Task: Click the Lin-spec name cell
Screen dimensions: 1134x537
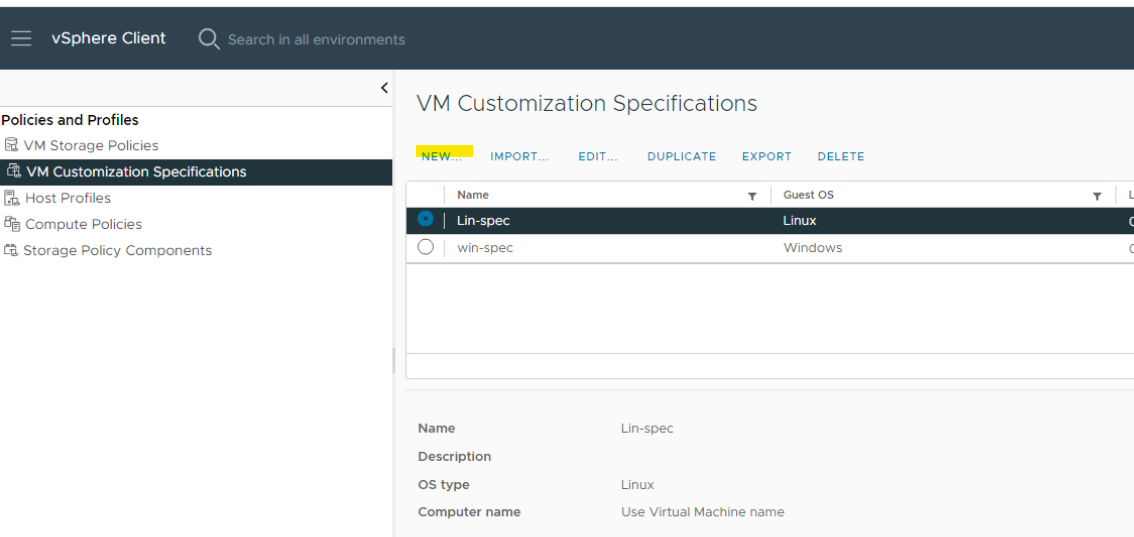Action: tap(483, 221)
